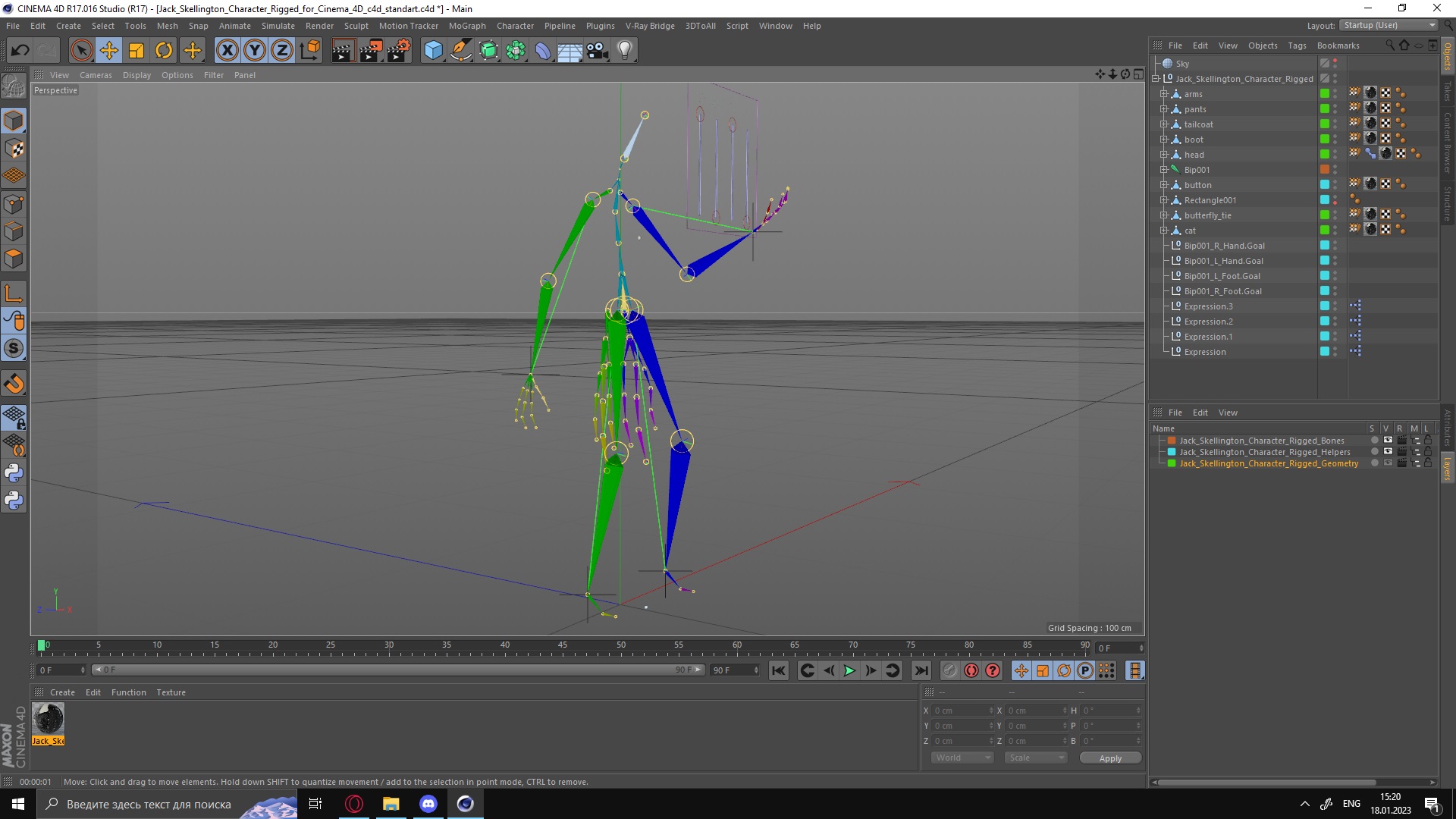The width and height of the screenshot is (1456, 819).
Task: Expand the butterfly_tie object
Action: click(1164, 215)
